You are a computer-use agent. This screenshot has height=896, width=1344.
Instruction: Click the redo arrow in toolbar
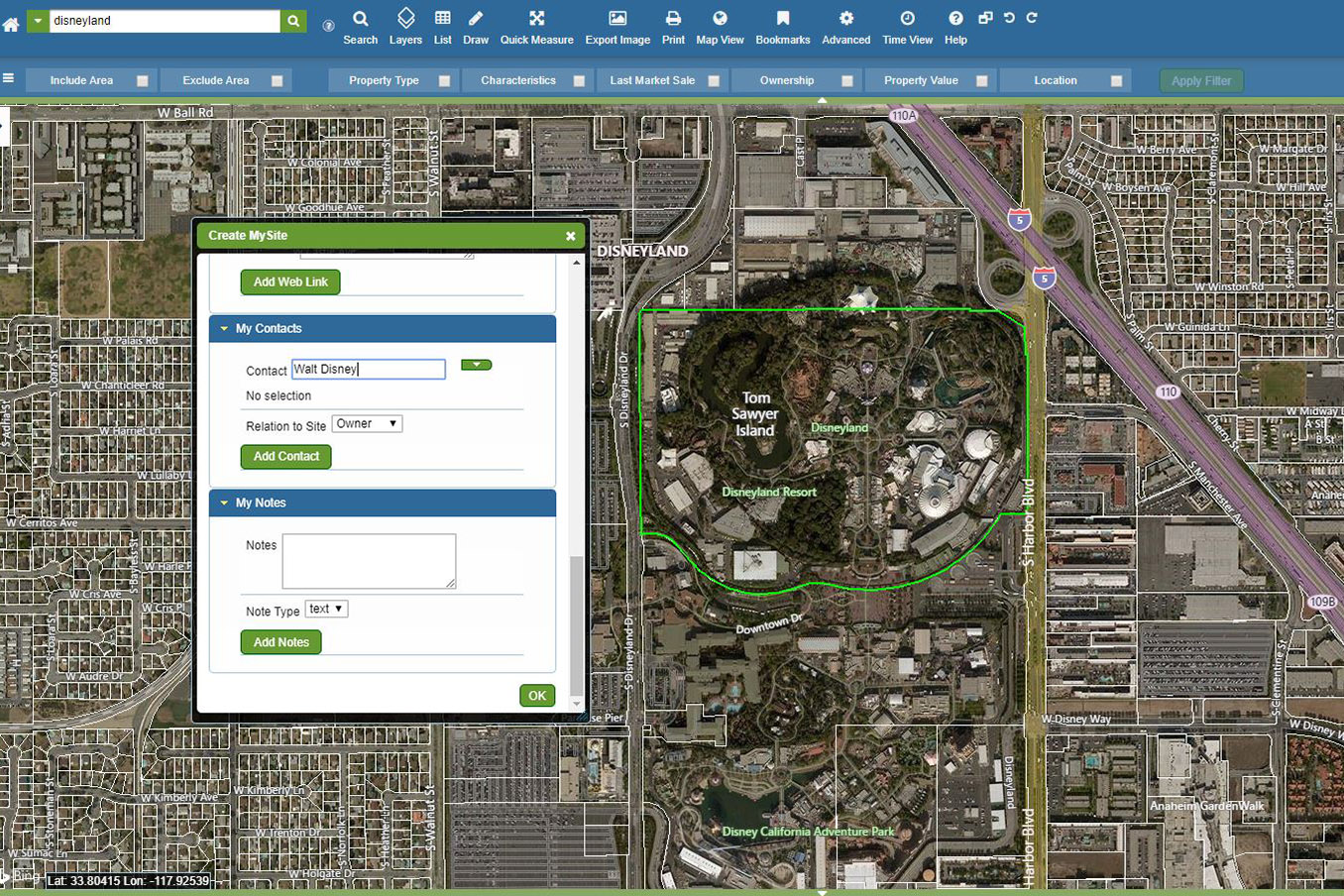click(x=1032, y=18)
